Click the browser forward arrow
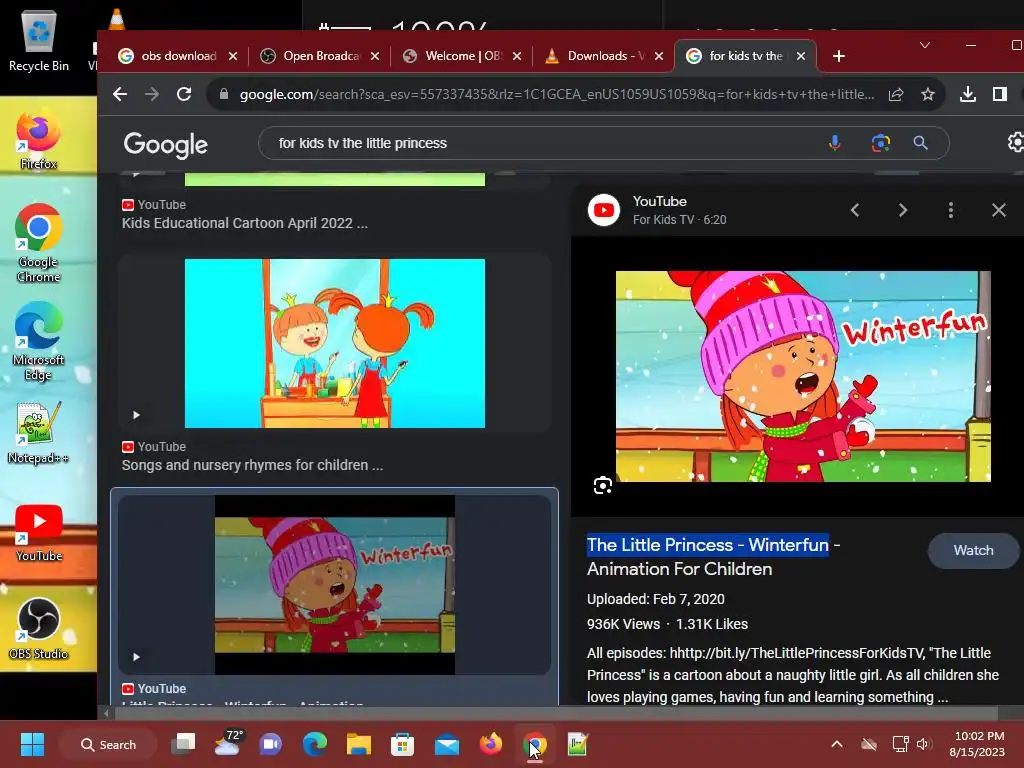The width and height of the screenshot is (1024, 768). [152, 94]
